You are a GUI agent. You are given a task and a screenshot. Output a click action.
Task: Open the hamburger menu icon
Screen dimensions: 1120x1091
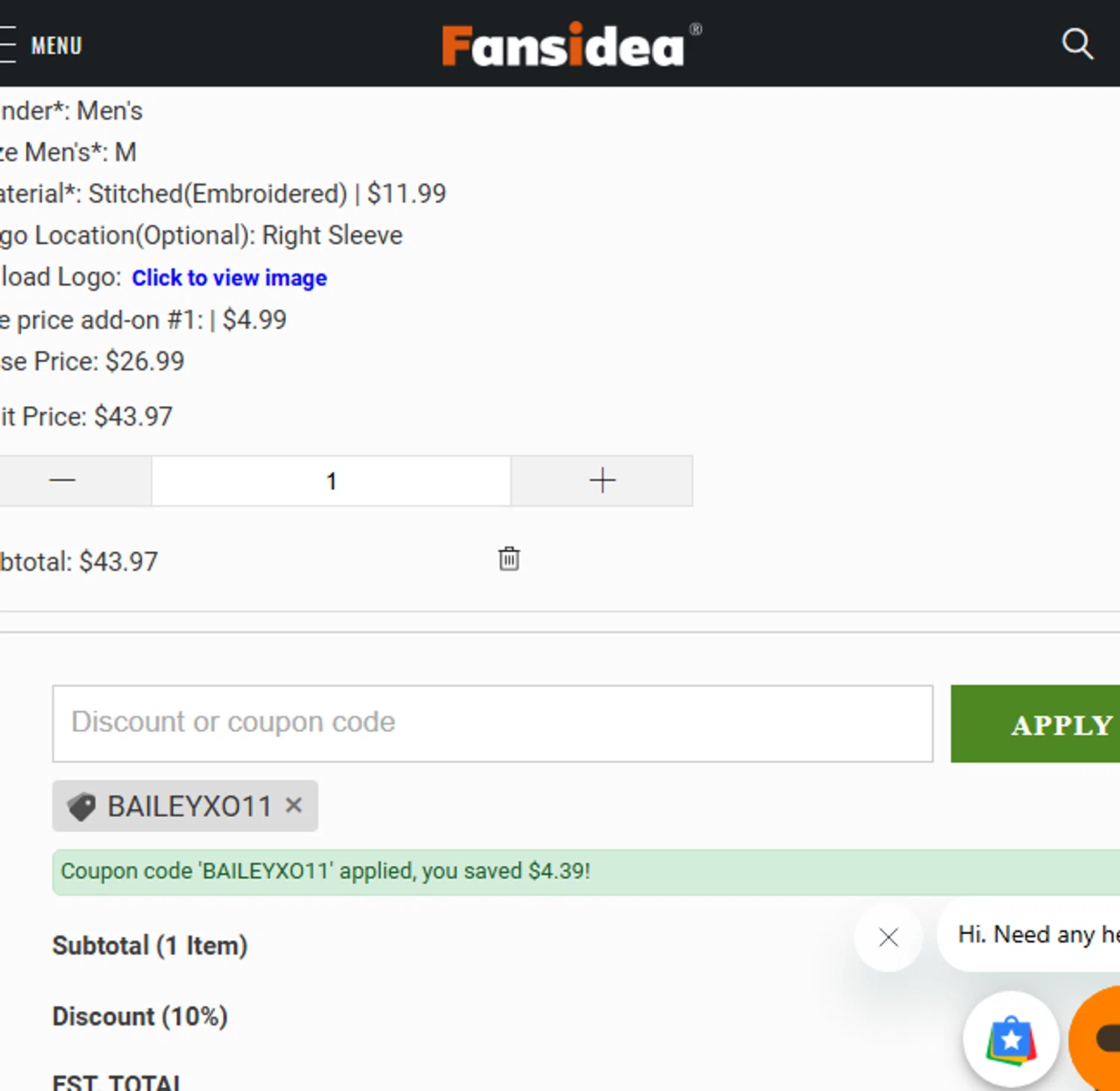7,45
